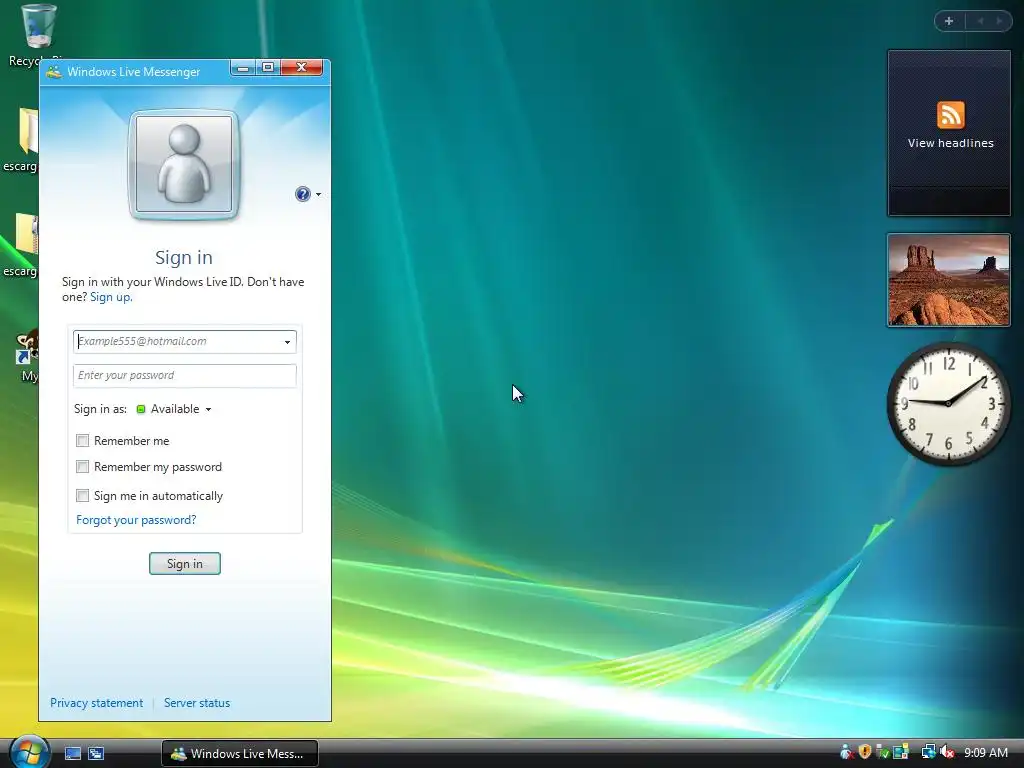Follow the Forgot your password? link

click(136, 520)
